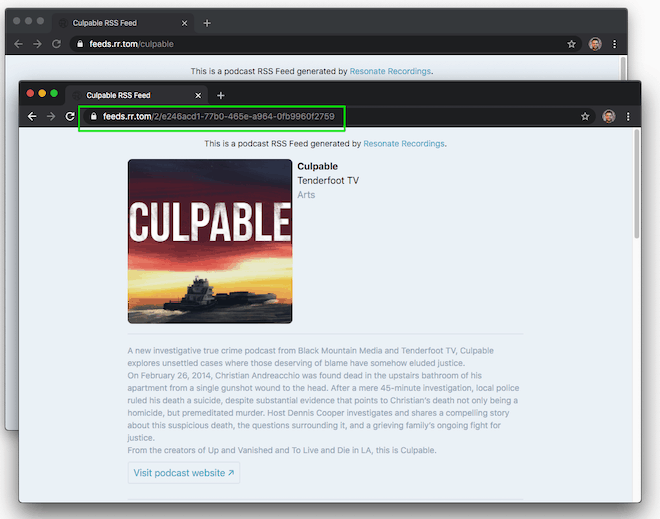Open the three-dot Chrome menu in the front window
The height and width of the screenshot is (519, 660).
point(628,117)
